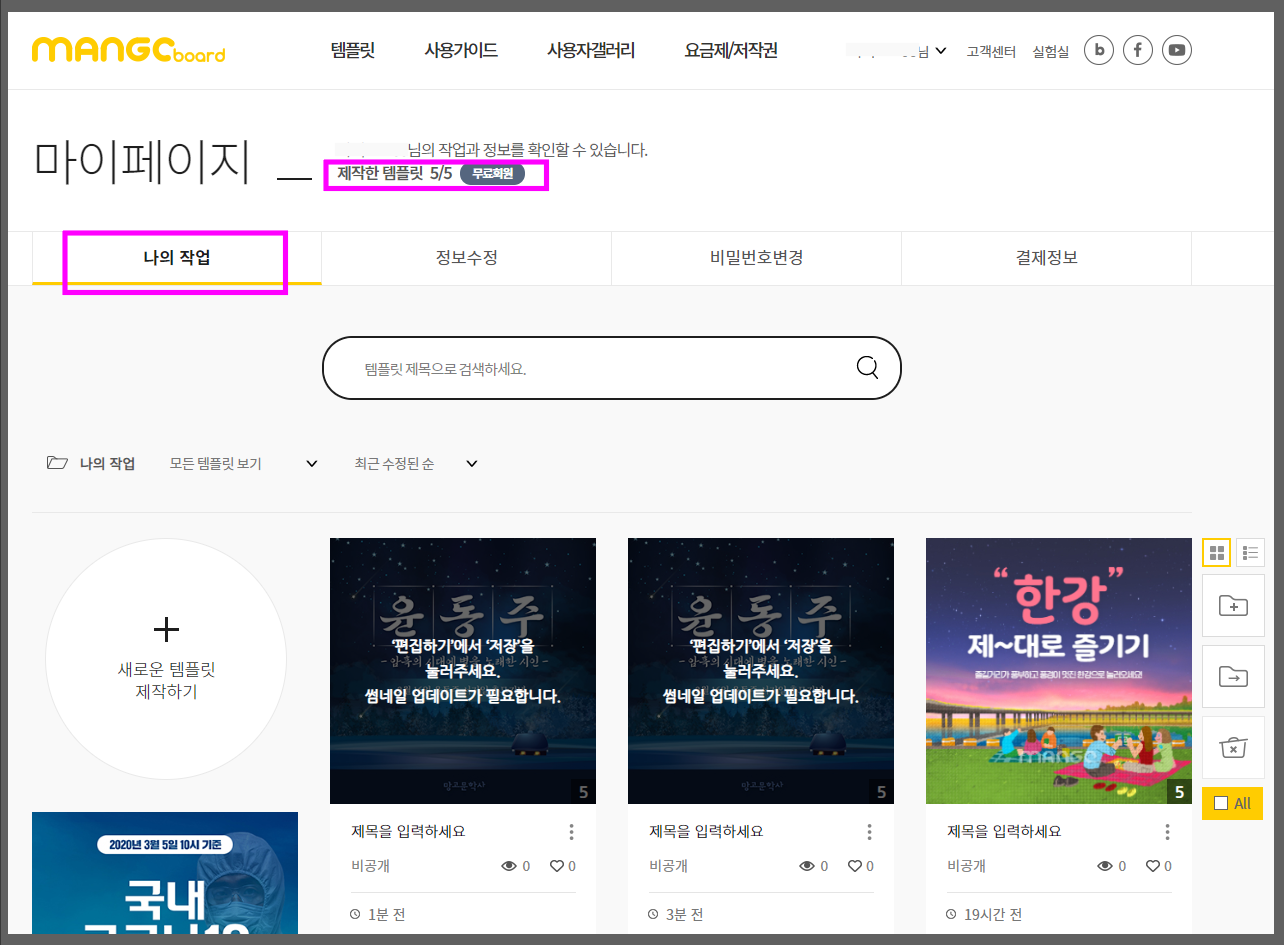
Task: Click the 실험실 link
Action: pyautogui.click(x=1051, y=51)
